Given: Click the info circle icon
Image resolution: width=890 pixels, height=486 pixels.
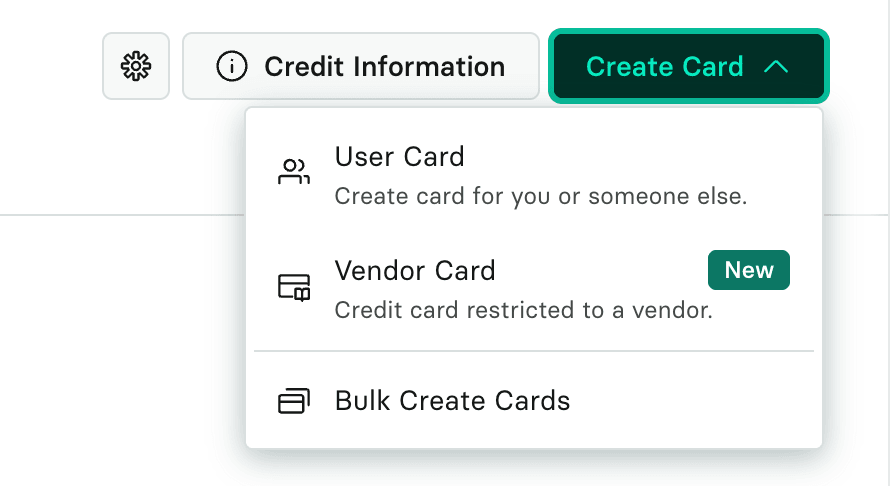Looking at the screenshot, I should pyautogui.click(x=232, y=67).
